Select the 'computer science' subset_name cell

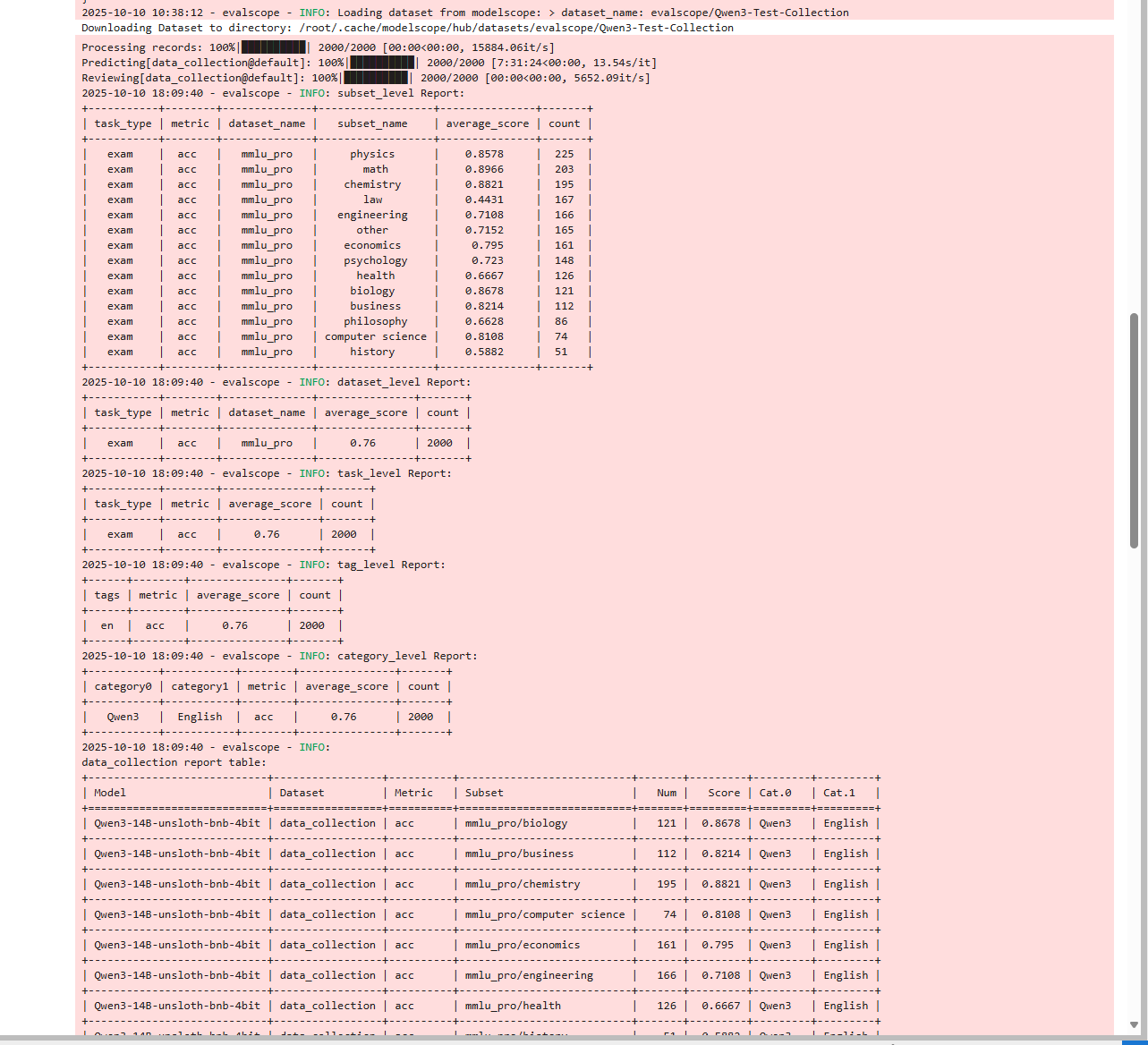tap(376, 336)
